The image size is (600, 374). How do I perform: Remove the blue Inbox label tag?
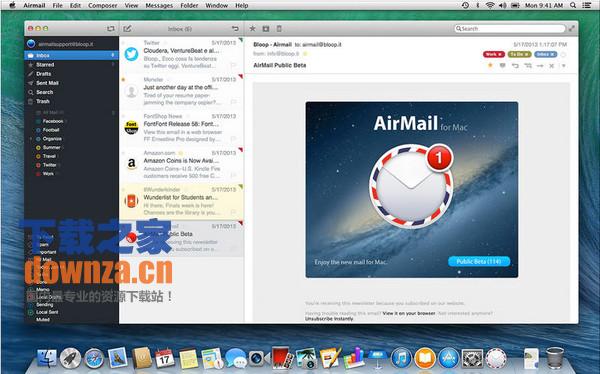coord(553,54)
